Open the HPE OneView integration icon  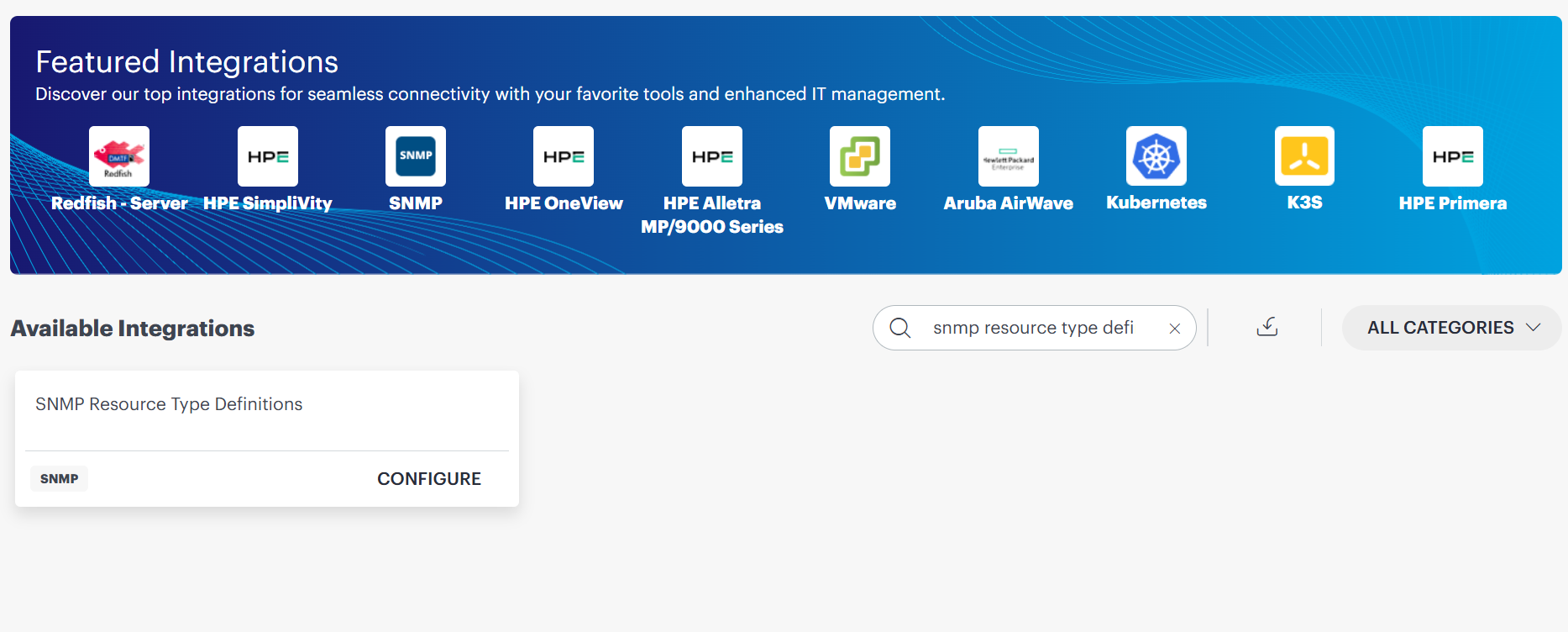pyautogui.click(x=564, y=156)
